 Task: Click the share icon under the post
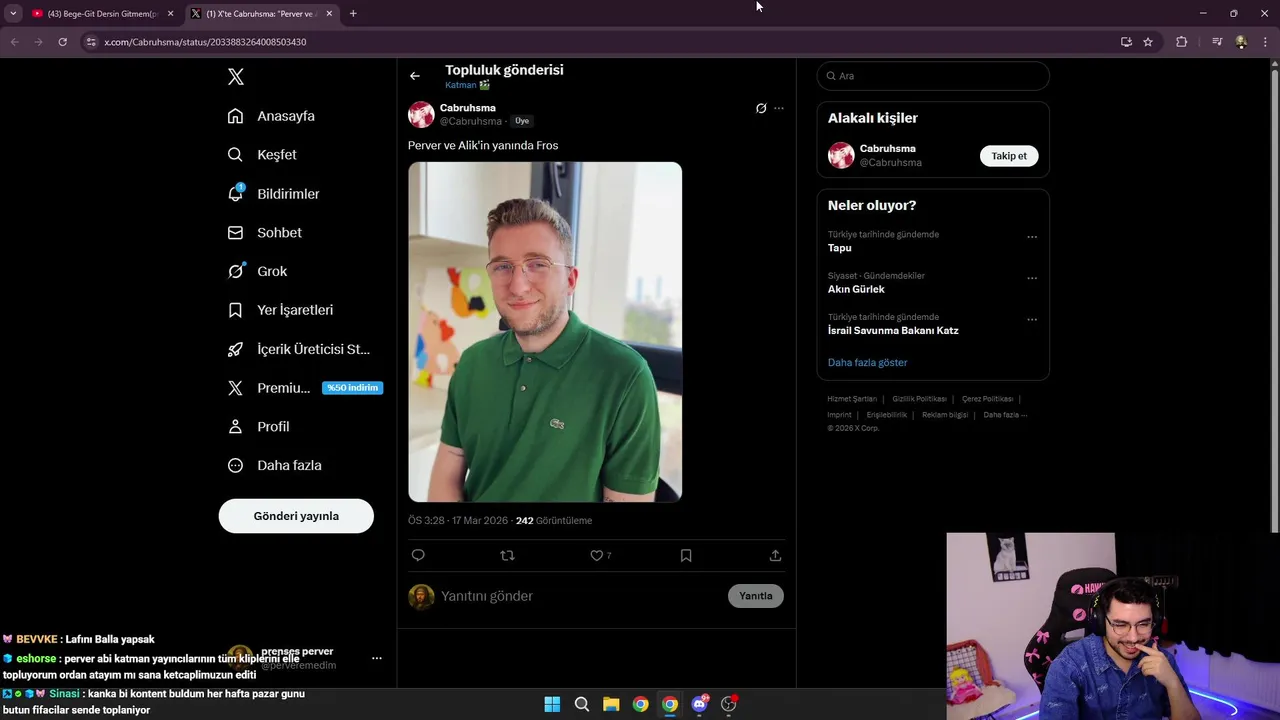click(775, 556)
